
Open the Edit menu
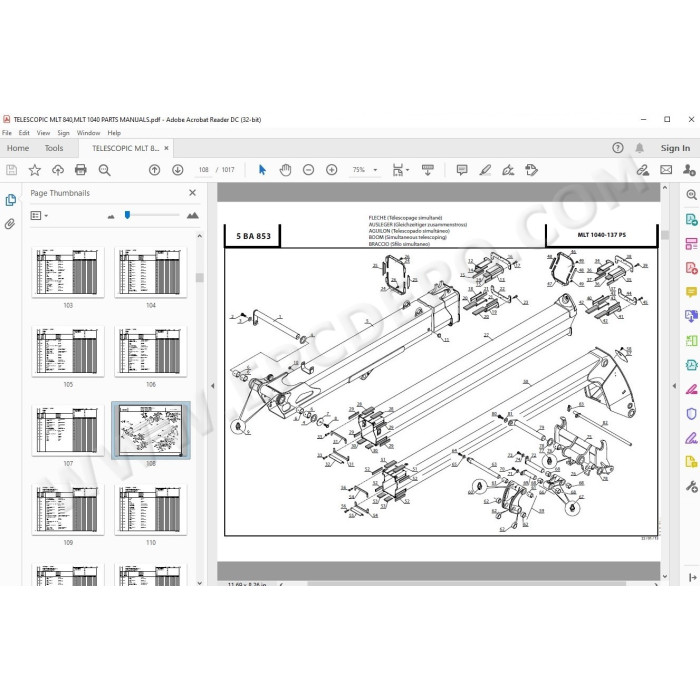coord(24,133)
